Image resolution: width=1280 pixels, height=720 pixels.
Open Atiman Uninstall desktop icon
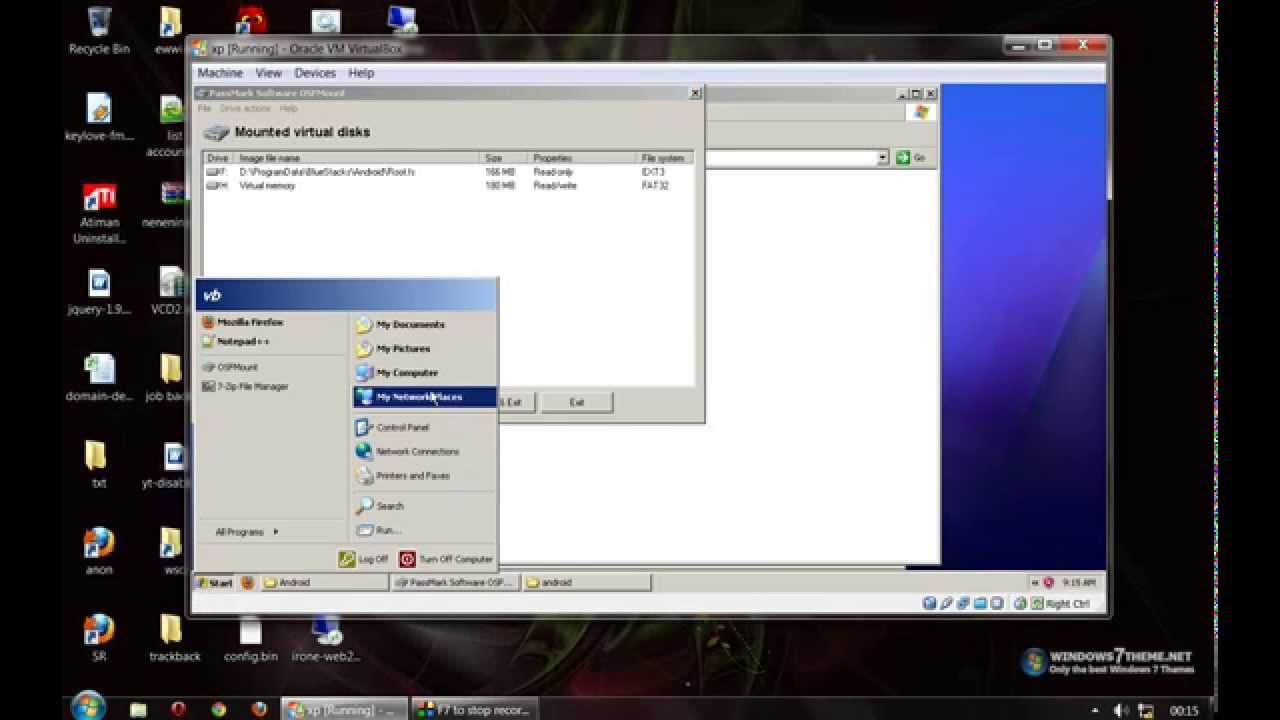pyautogui.click(x=99, y=214)
